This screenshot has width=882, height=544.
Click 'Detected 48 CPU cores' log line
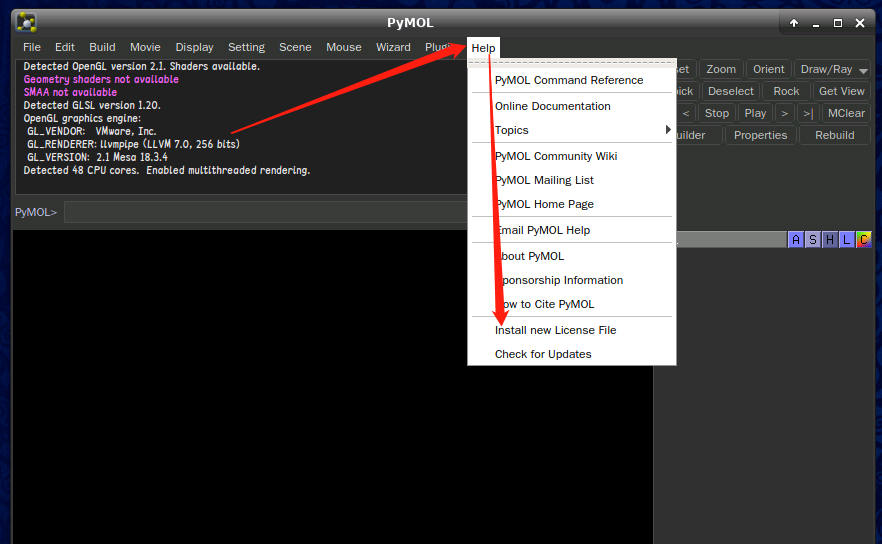point(167,170)
